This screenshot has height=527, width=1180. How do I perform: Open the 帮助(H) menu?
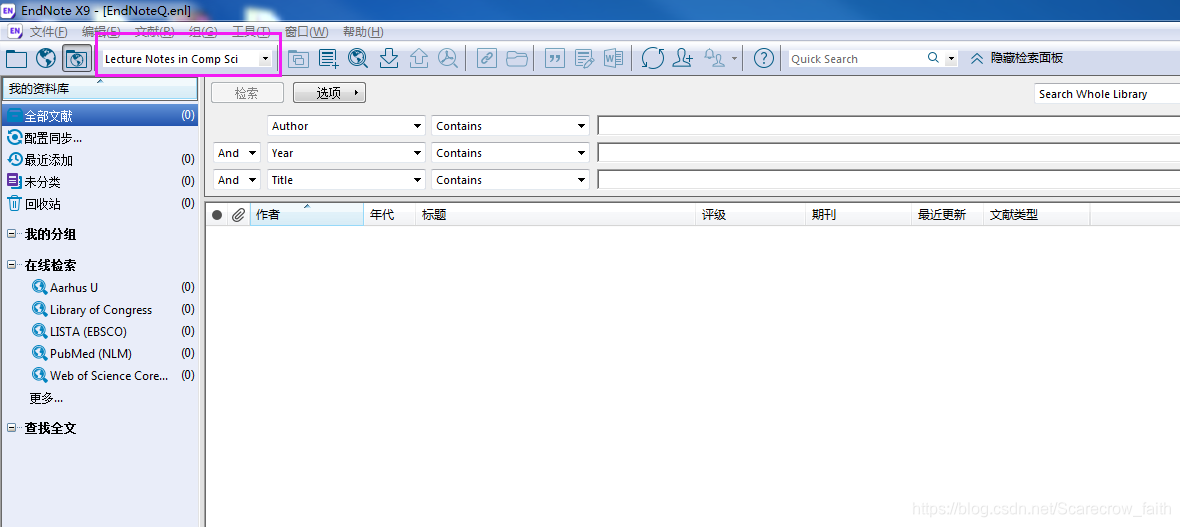[x=363, y=32]
